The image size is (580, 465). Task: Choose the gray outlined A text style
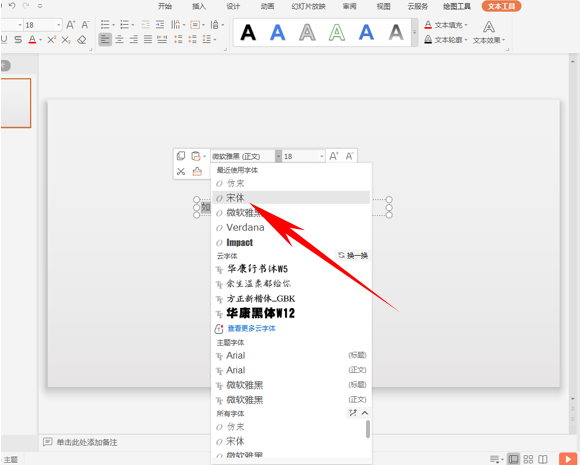(x=307, y=33)
